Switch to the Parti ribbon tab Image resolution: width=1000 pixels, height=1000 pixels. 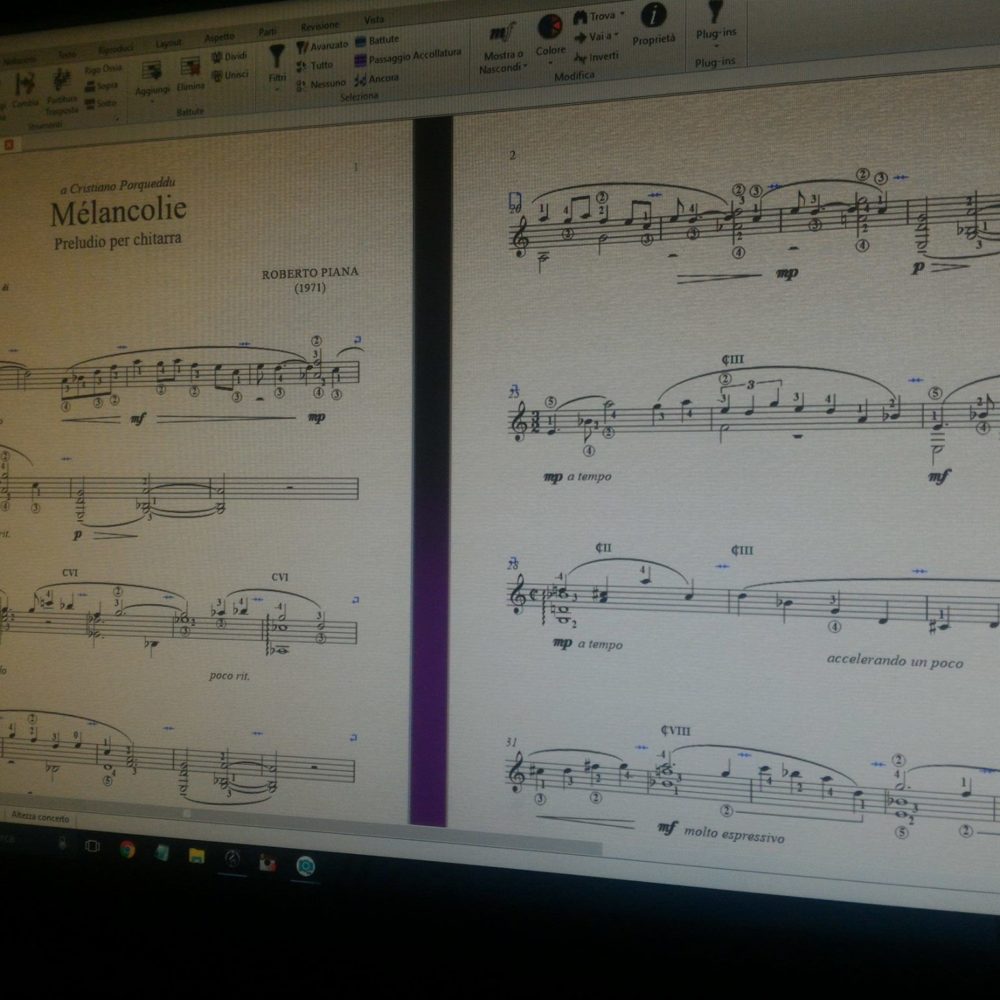(x=267, y=32)
